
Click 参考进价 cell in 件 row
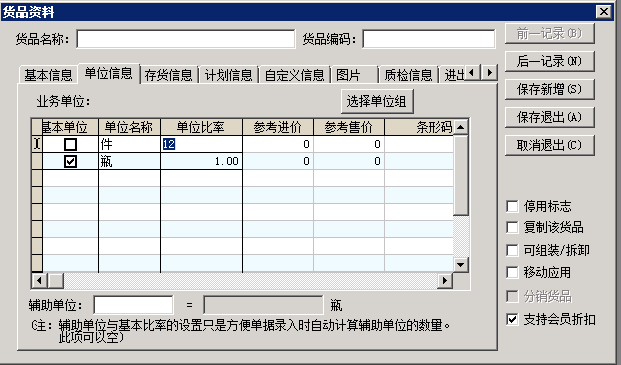coord(278,144)
